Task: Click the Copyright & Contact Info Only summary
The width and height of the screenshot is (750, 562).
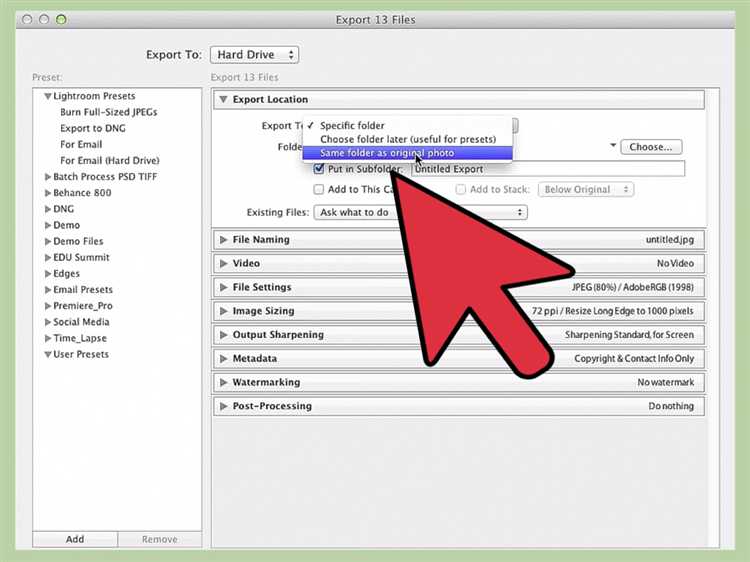Action: [x=634, y=359]
